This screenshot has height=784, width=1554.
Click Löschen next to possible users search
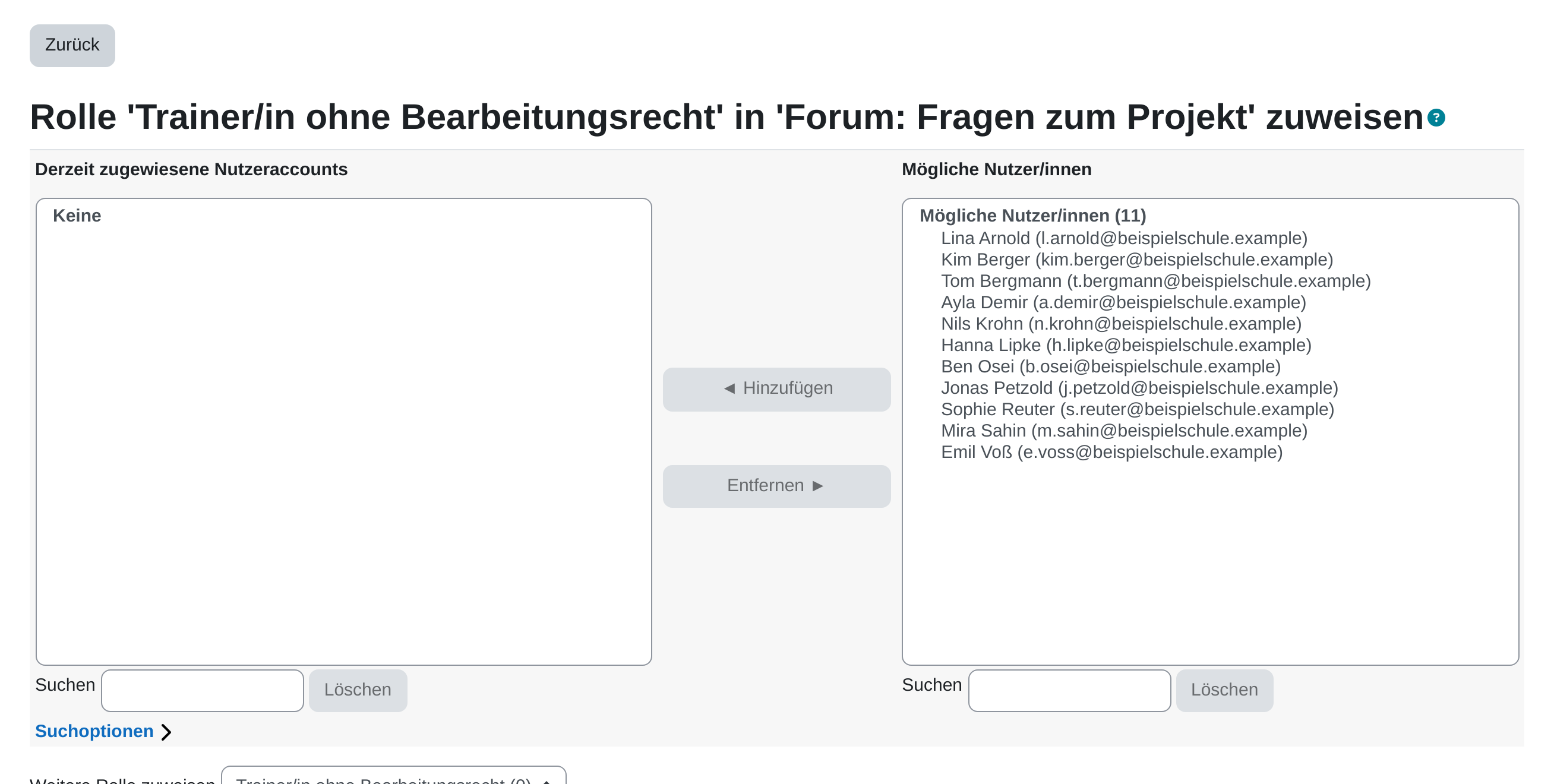[x=1224, y=691]
